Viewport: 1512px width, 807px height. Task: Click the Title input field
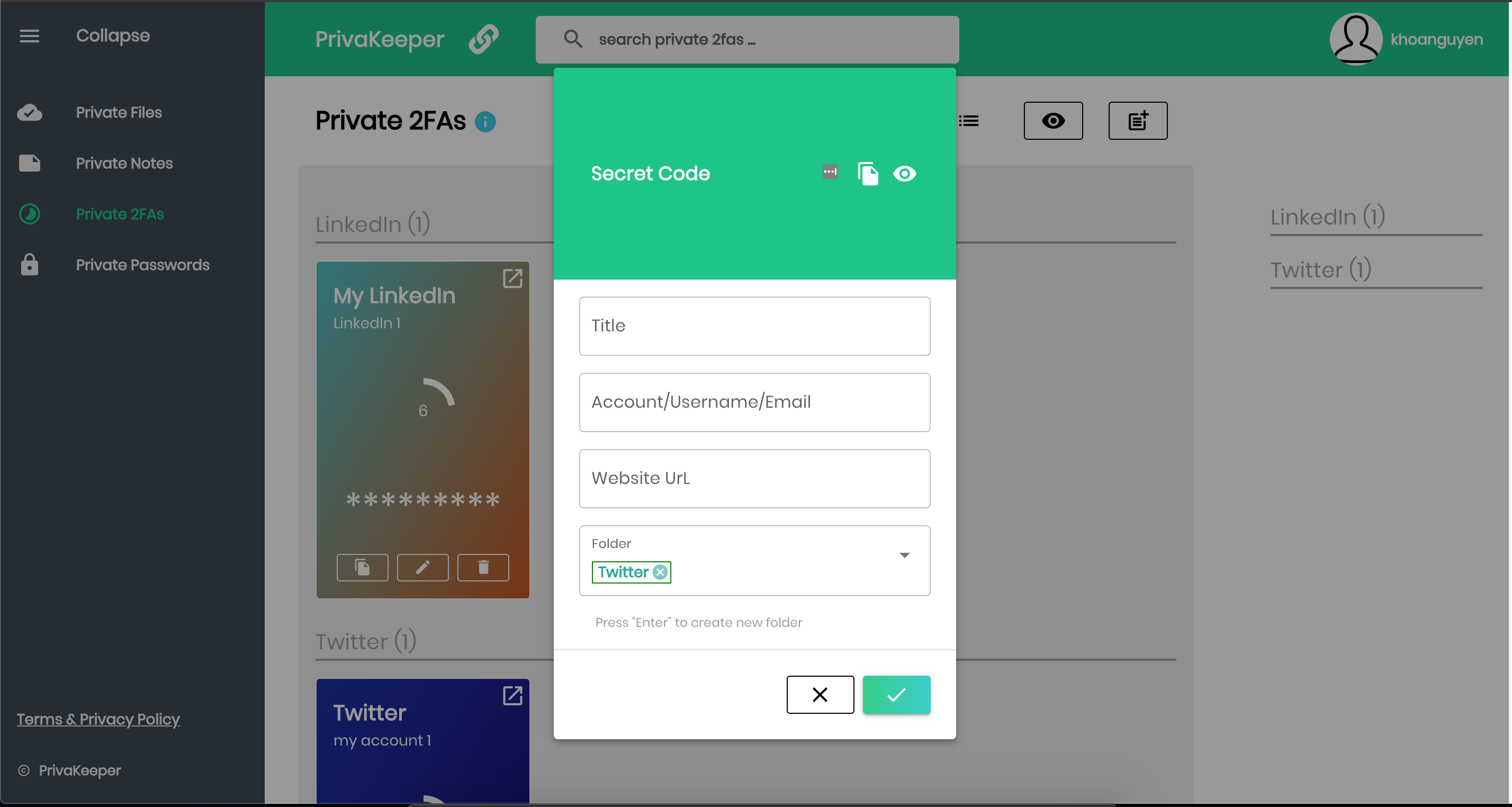coord(754,326)
